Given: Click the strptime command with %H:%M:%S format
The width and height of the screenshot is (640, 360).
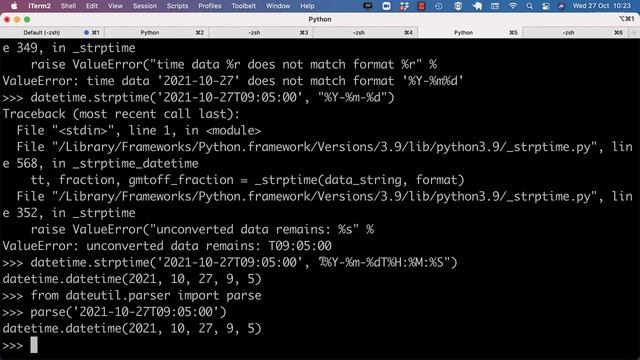Looking at the screenshot, I should pos(230,262).
